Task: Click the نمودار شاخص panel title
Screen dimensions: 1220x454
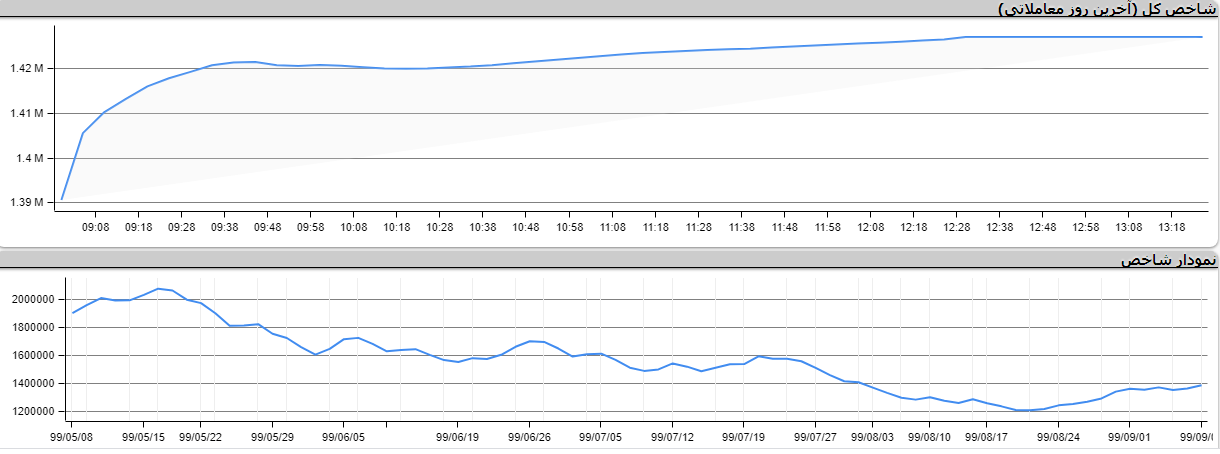Action: (1168, 260)
